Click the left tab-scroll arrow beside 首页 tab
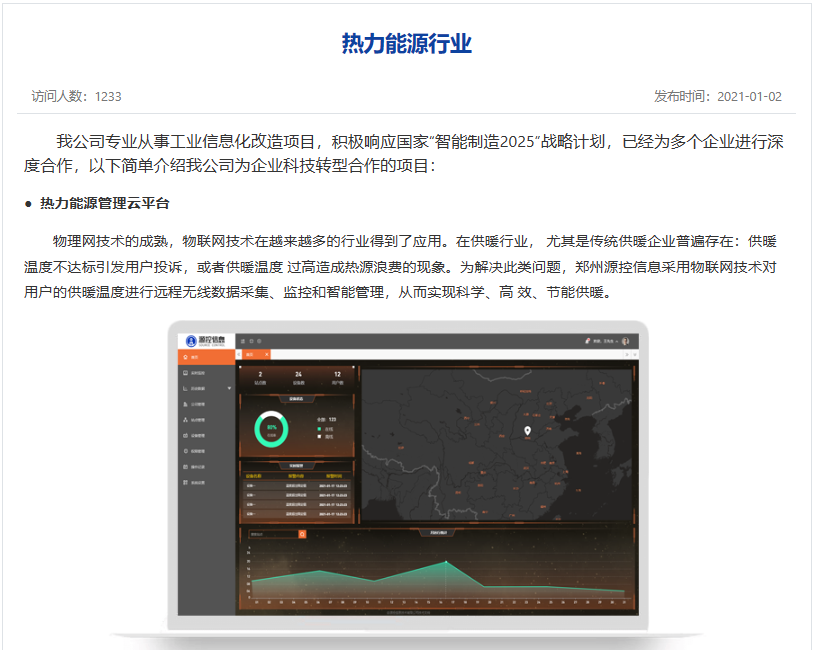Image resolution: width=815 pixels, height=650 pixels. point(239,355)
